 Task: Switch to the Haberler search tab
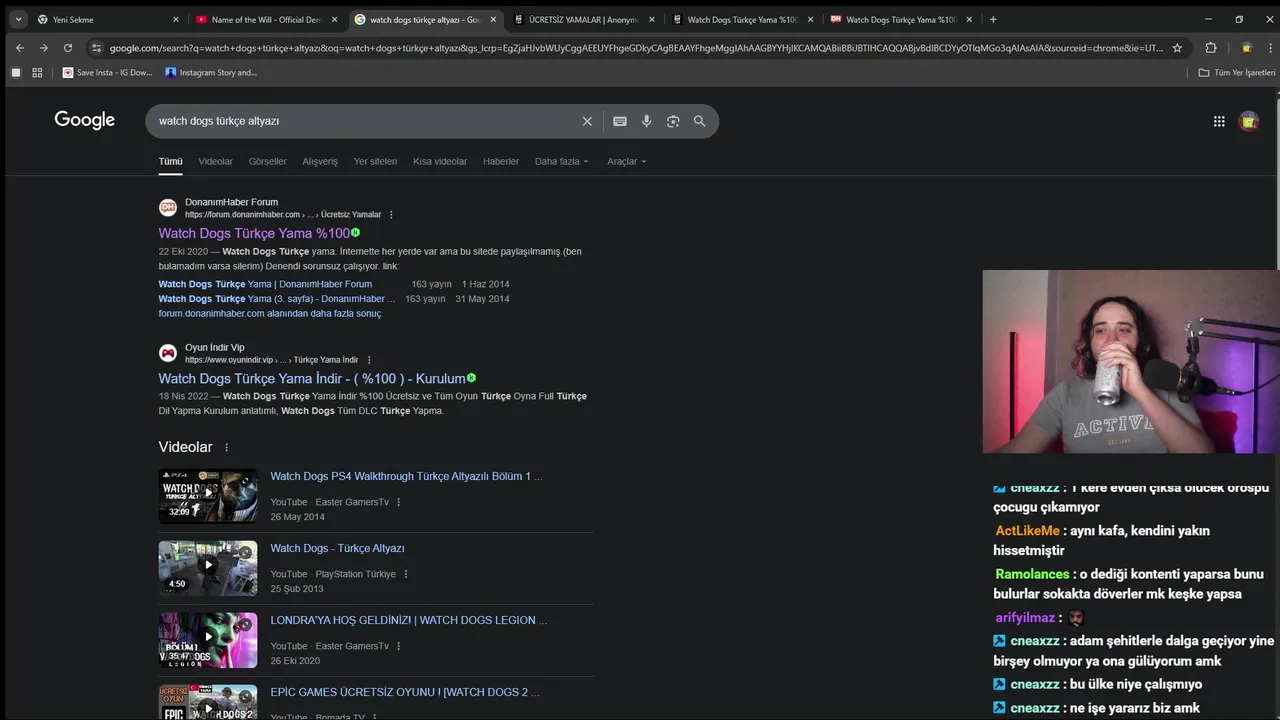click(x=501, y=161)
